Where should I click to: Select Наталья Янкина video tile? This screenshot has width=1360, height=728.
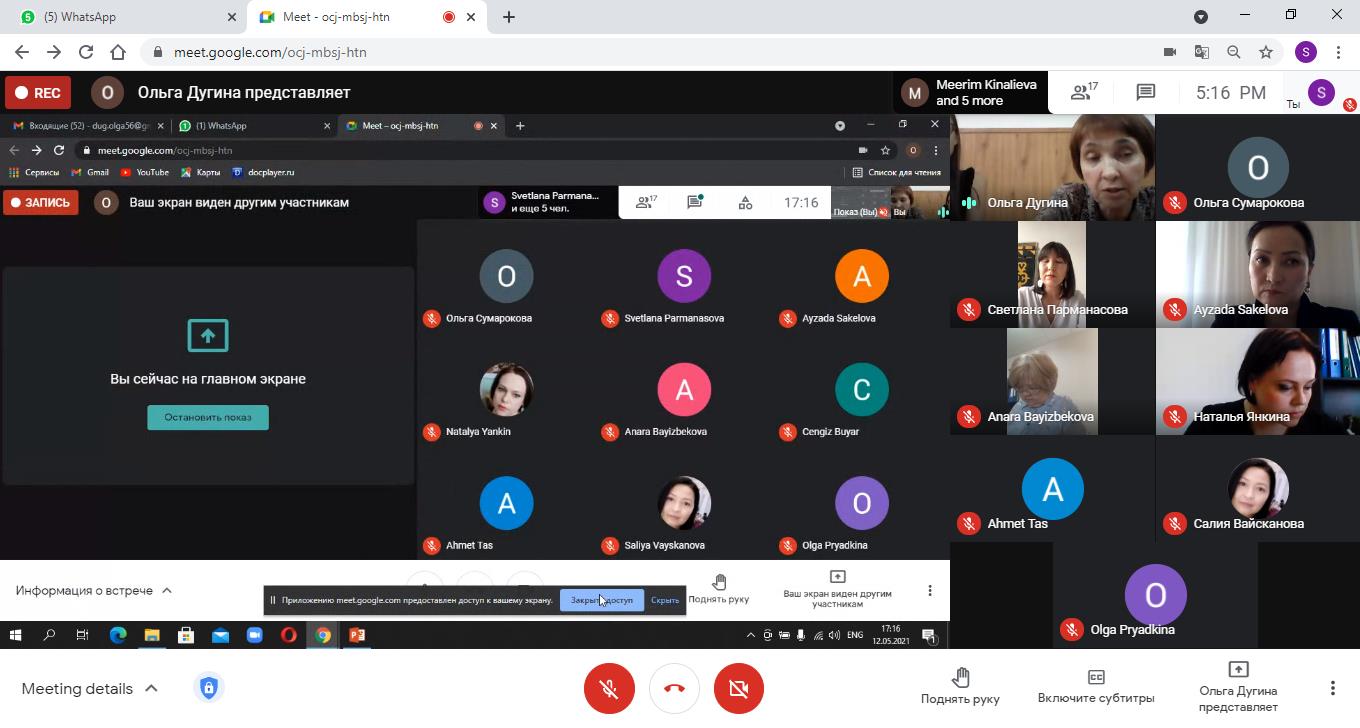point(1258,381)
